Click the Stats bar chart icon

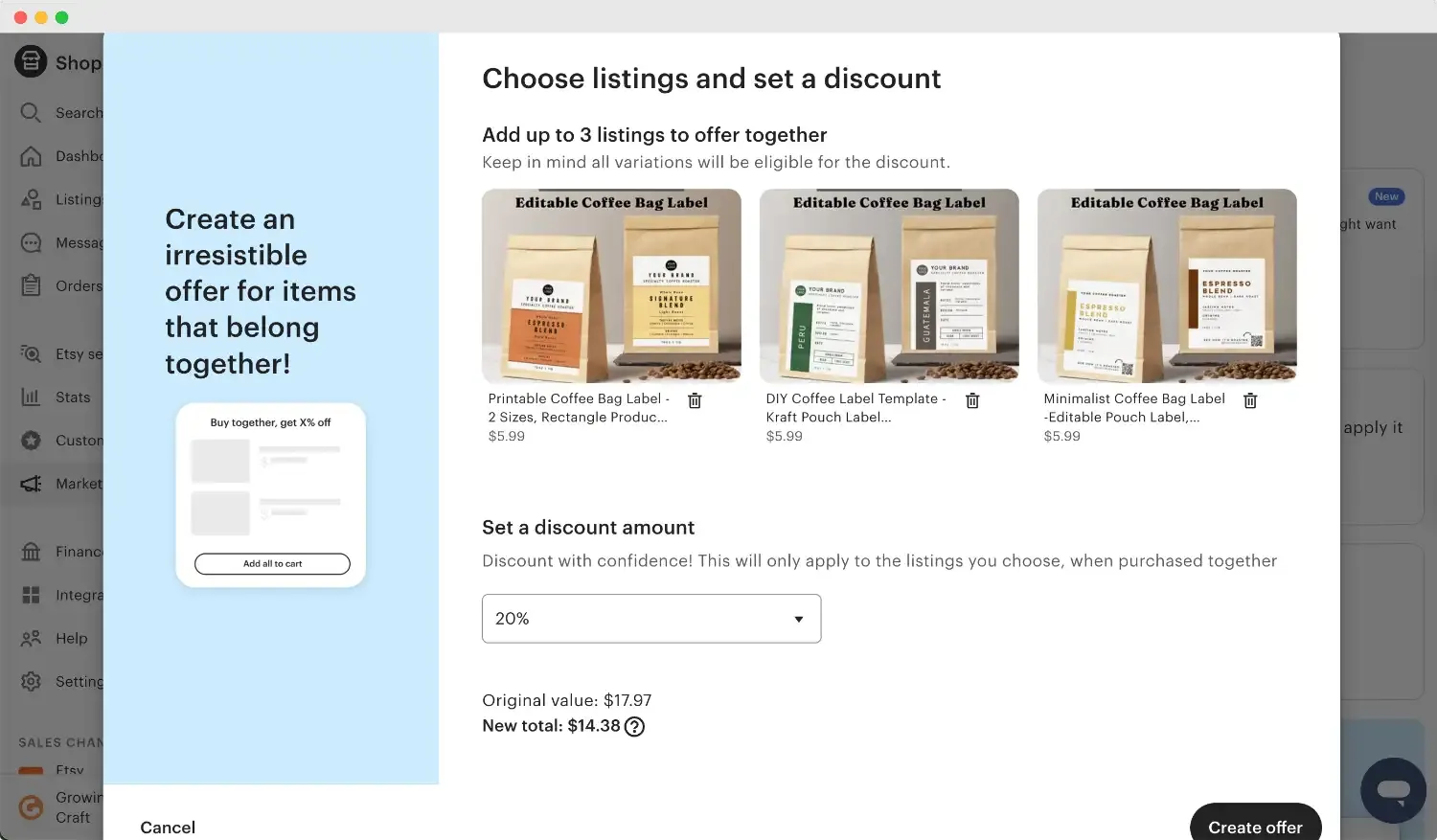pos(31,397)
